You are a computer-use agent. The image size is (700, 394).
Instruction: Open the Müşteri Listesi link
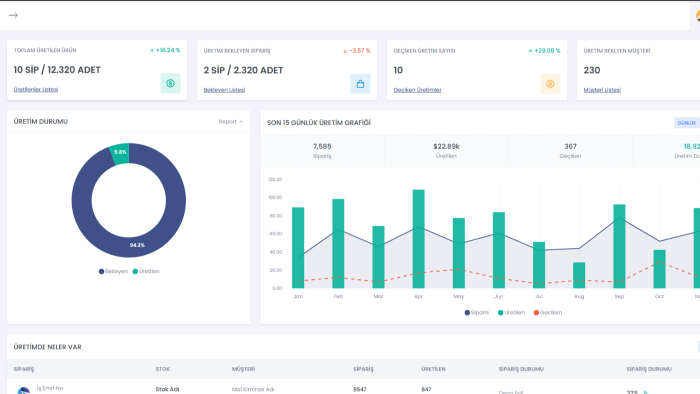(x=602, y=90)
